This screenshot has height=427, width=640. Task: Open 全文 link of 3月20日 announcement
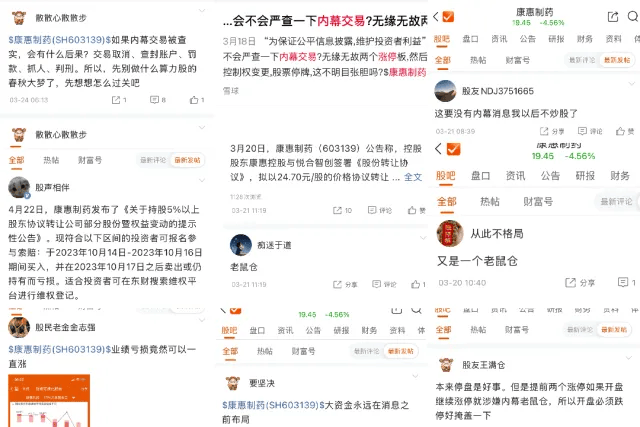coord(413,177)
